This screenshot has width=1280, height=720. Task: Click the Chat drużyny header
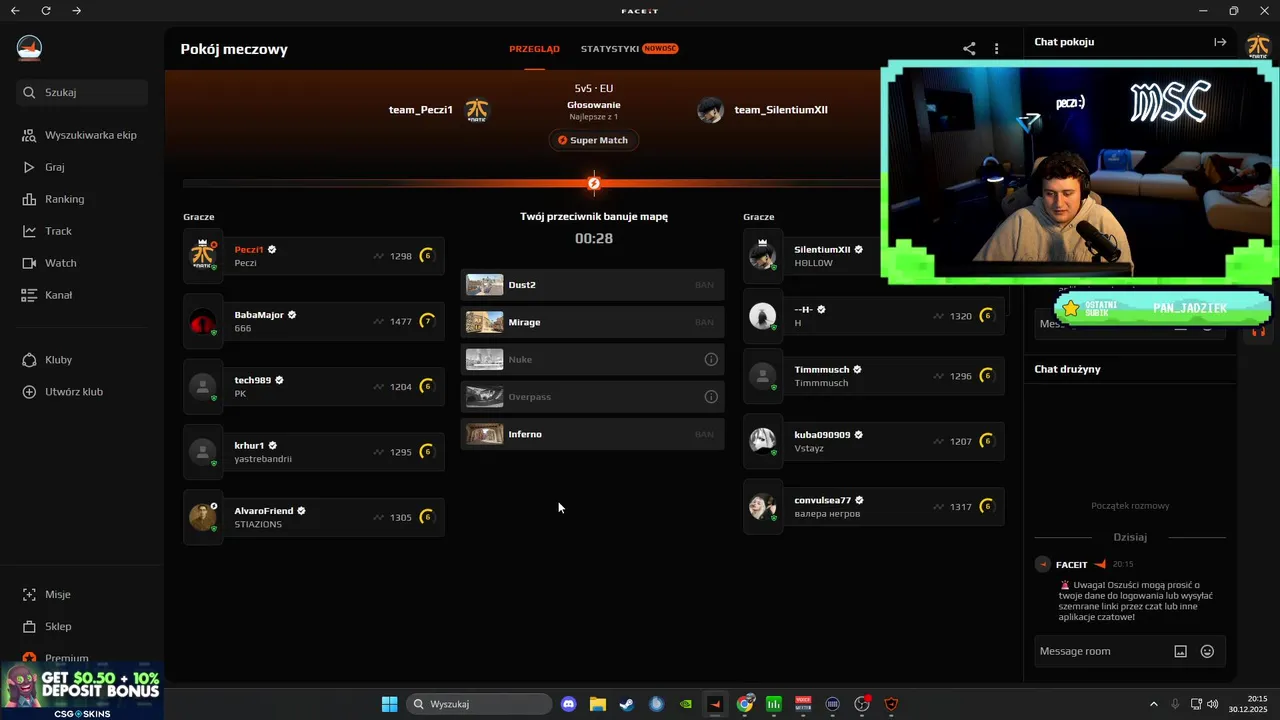[x=1067, y=369]
